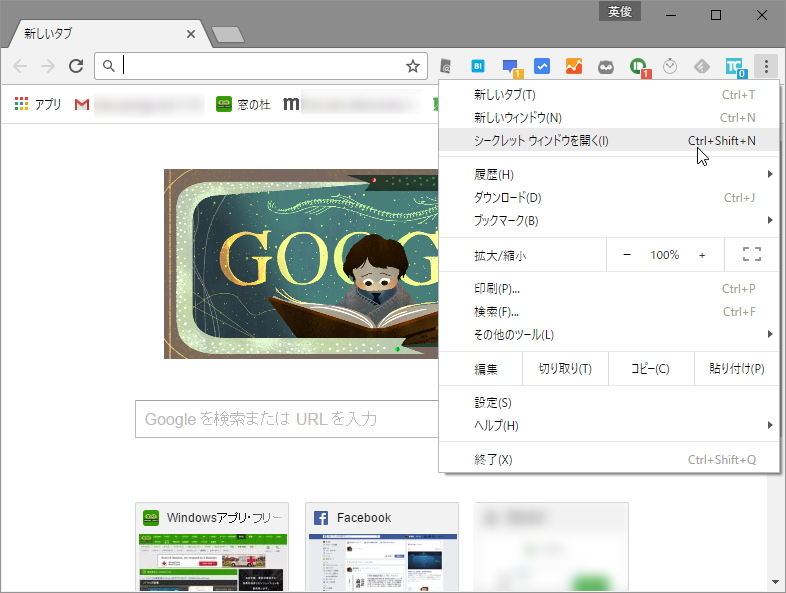
Task: Close the 新しいタブ tab
Action: pos(190,34)
